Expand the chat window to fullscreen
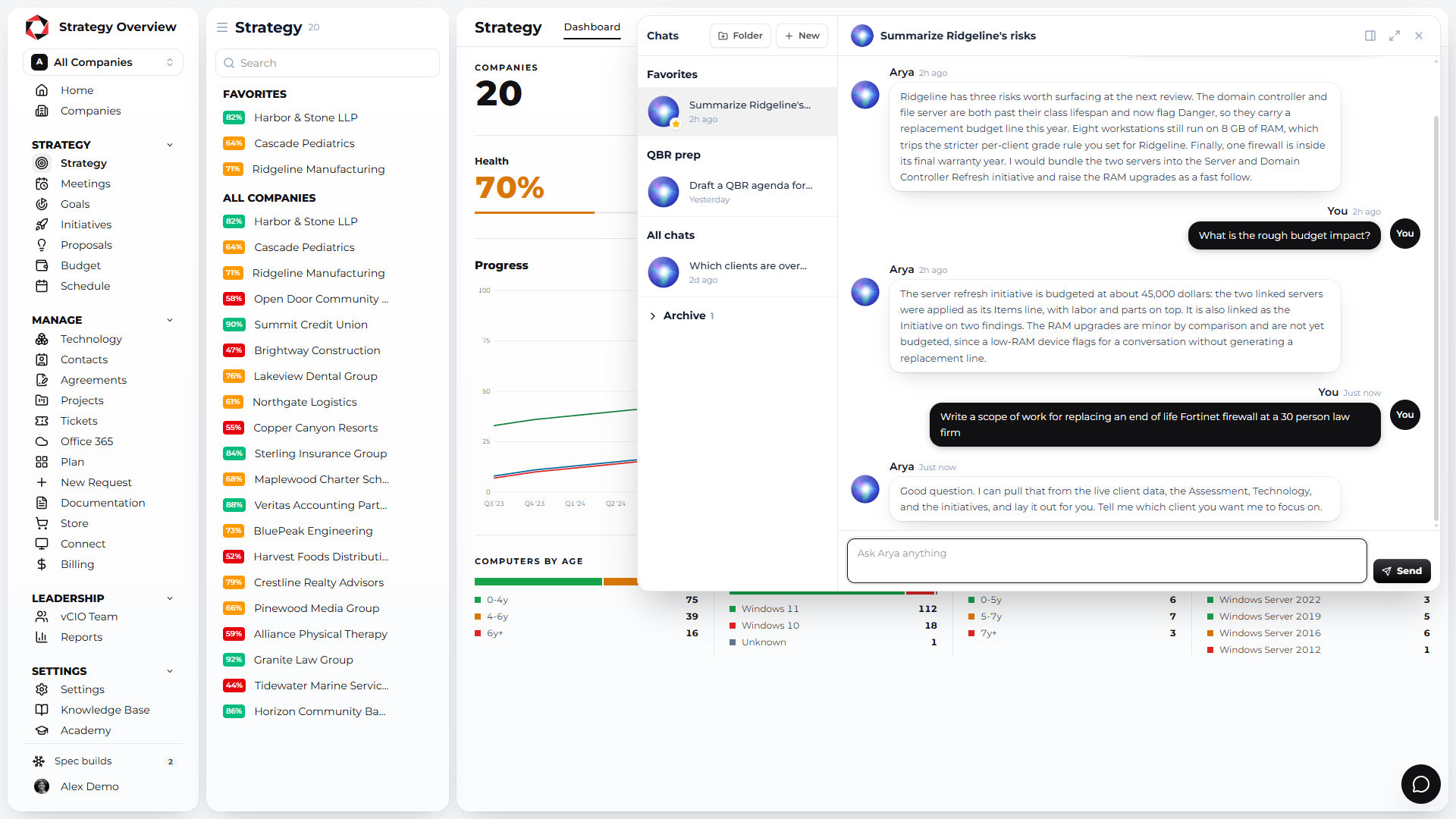 coord(1395,36)
